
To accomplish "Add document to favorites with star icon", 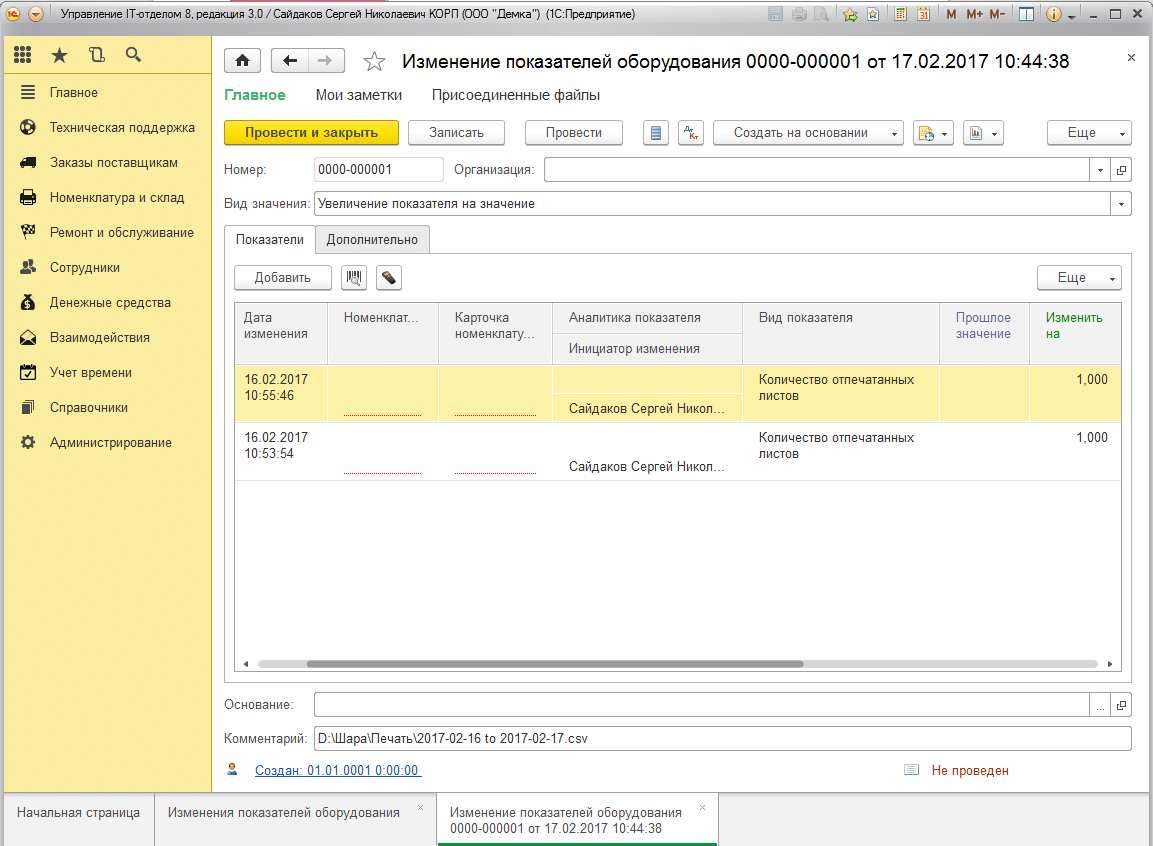I will click(375, 62).
